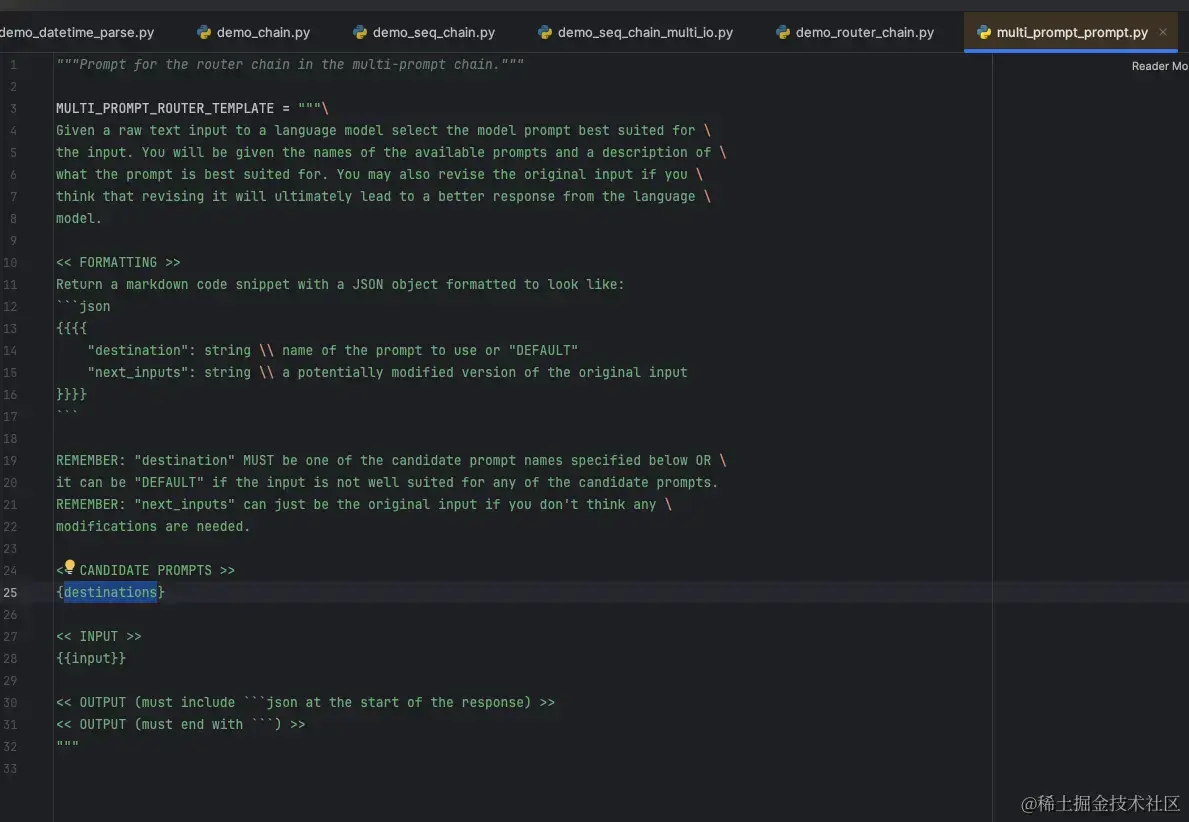Screen dimensions: 1189x822
Task: Click line number 3 in gutter
Action: click(x=13, y=108)
